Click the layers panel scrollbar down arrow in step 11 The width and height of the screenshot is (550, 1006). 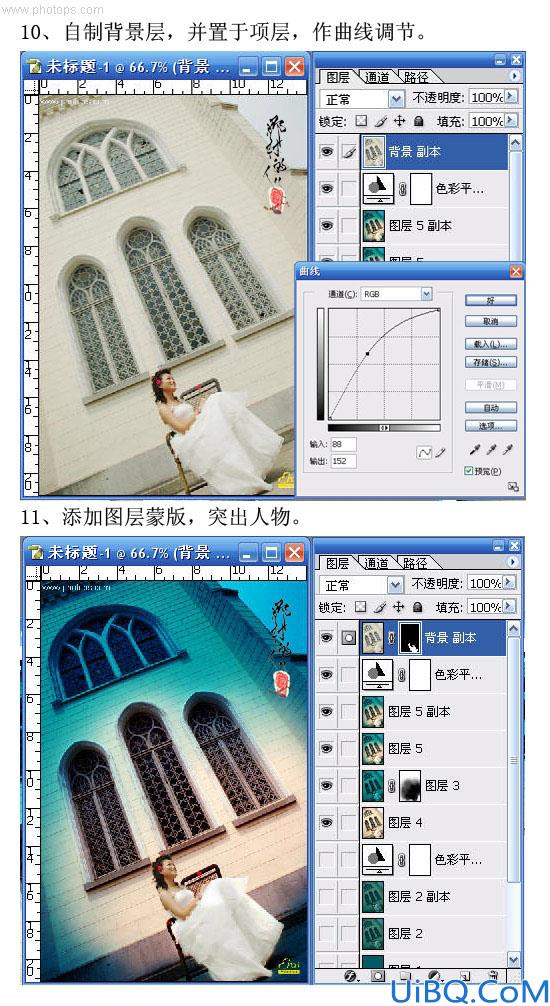(x=513, y=959)
